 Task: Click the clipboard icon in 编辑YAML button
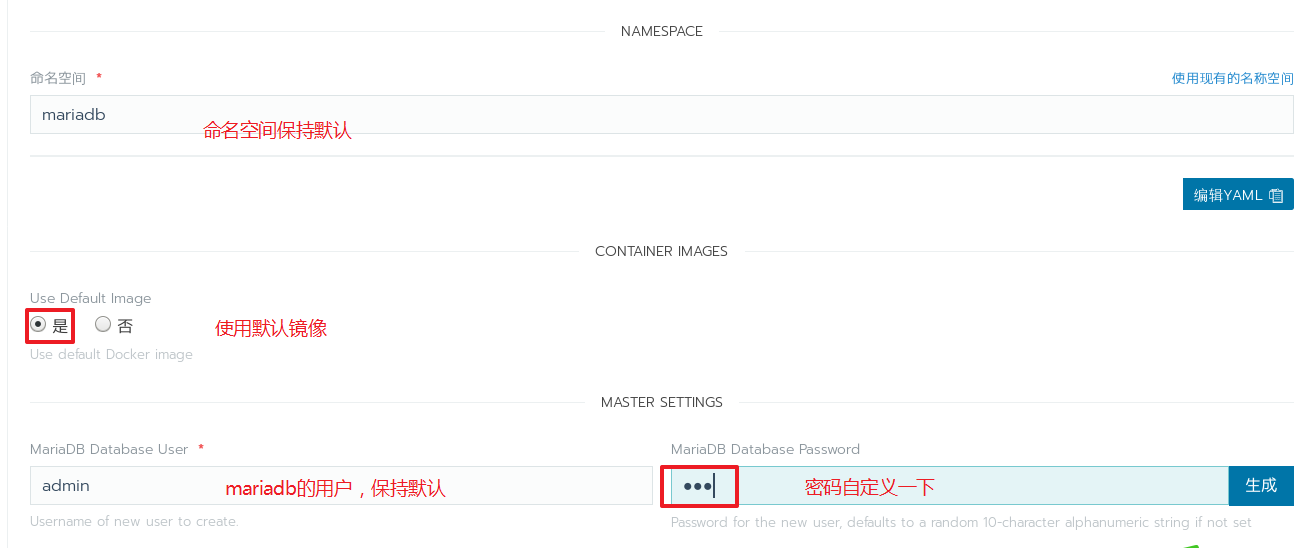[x=1276, y=196]
